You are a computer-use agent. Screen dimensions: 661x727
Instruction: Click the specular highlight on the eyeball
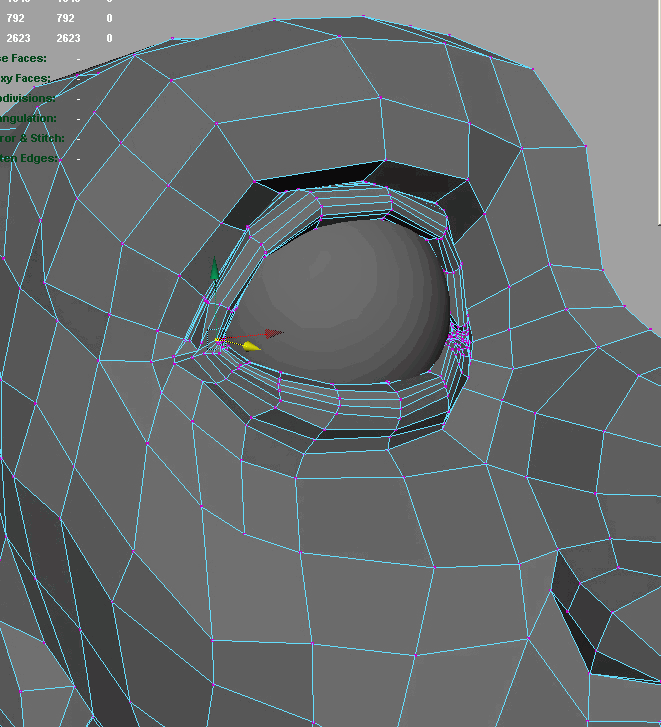tap(320, 264)
